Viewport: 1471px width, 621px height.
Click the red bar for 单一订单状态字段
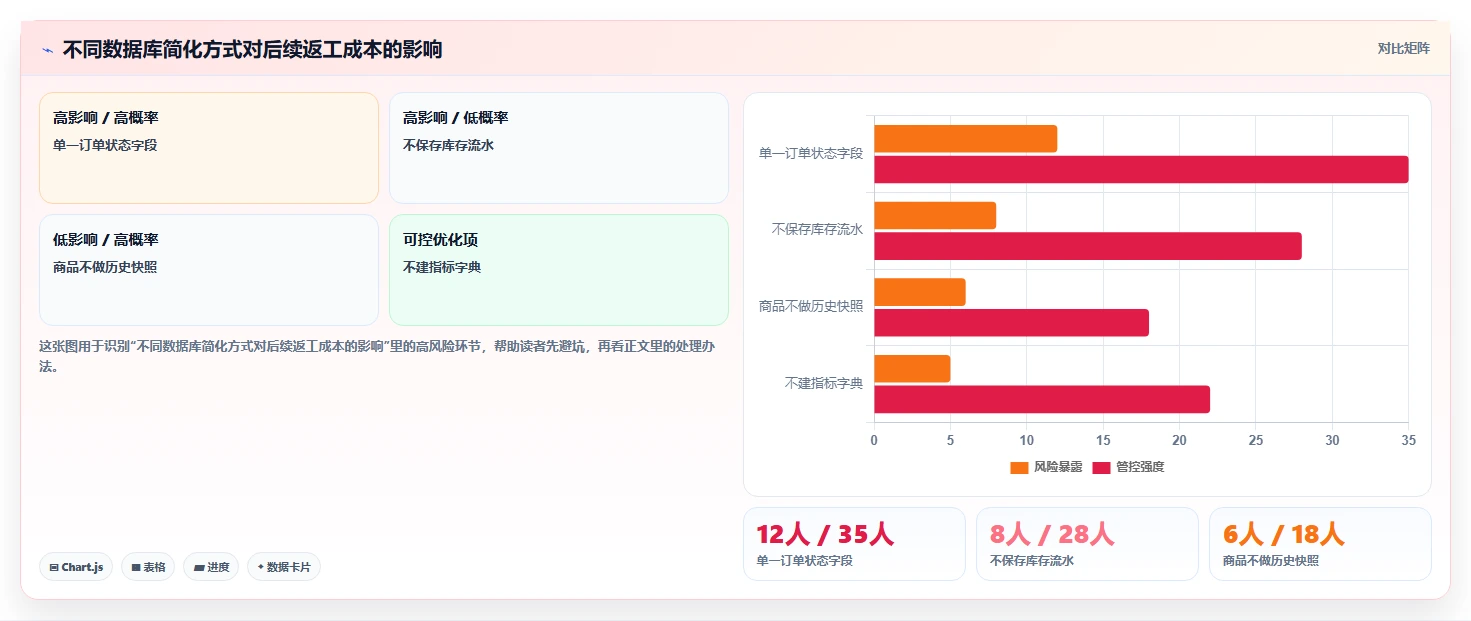point(1141,170)
